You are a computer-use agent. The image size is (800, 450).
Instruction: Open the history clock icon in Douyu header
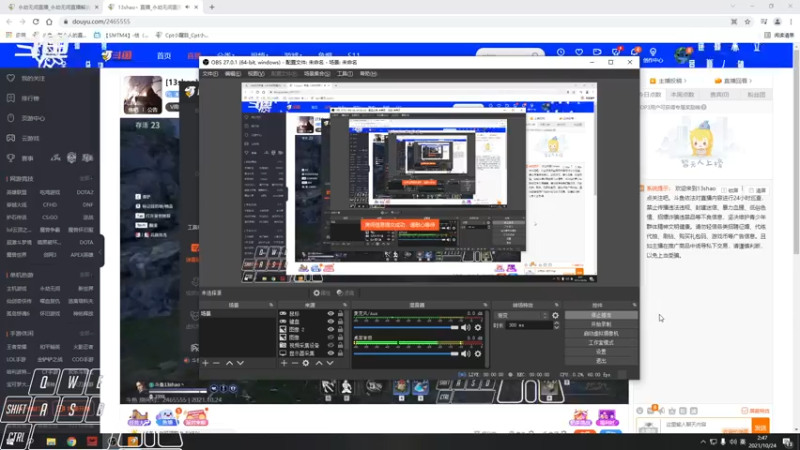pos(561,52)
